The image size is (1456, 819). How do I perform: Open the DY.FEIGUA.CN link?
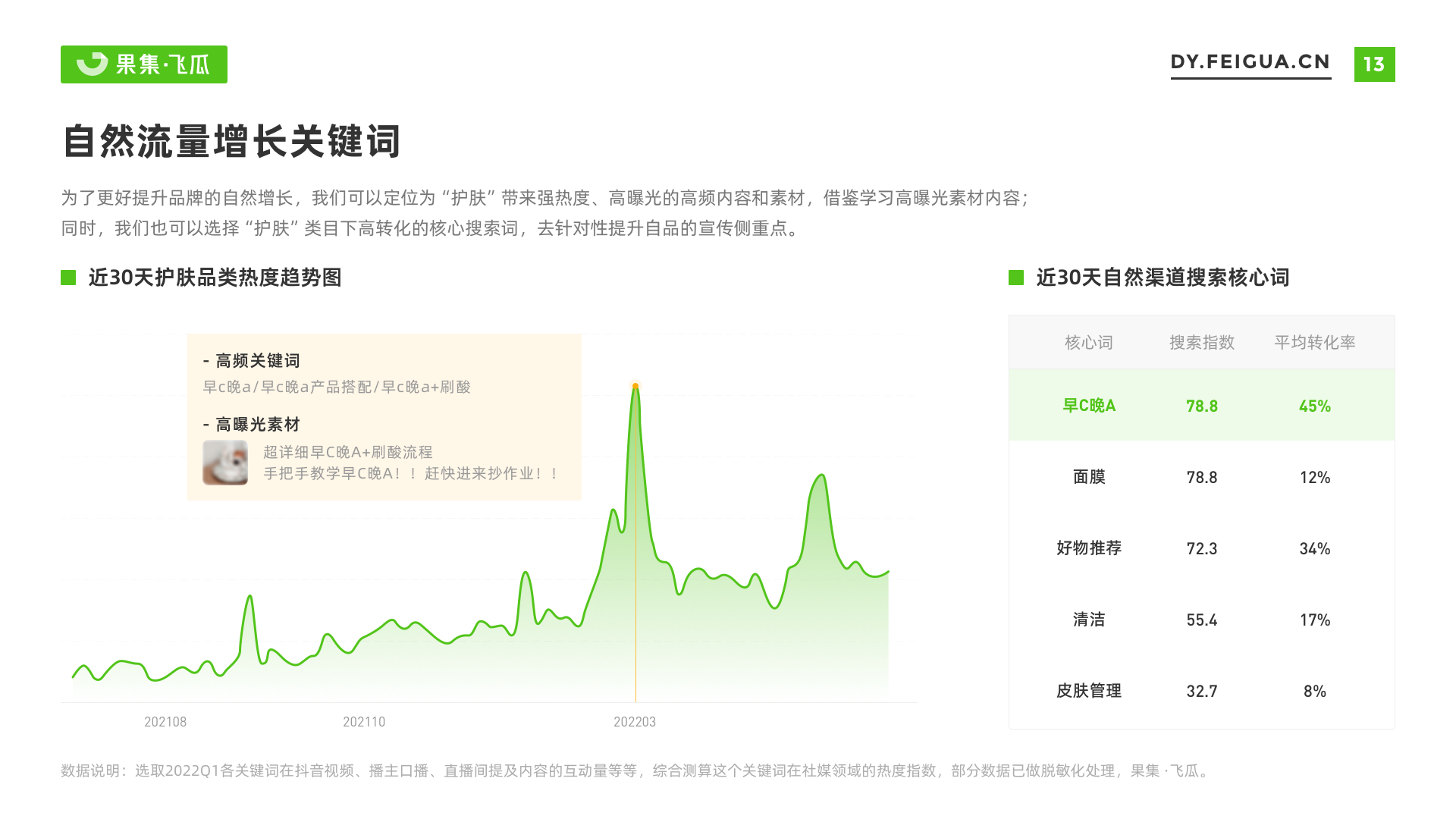pyautogui.click(x=1250, y=62)
